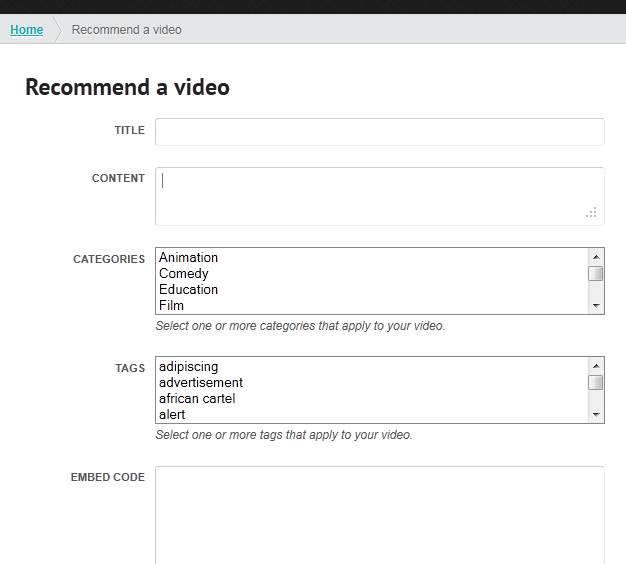The image size is (626, 564).
Task: Click the Tags list scroll-down arrow
Action: pyautogui.click(x=596, y=414)
